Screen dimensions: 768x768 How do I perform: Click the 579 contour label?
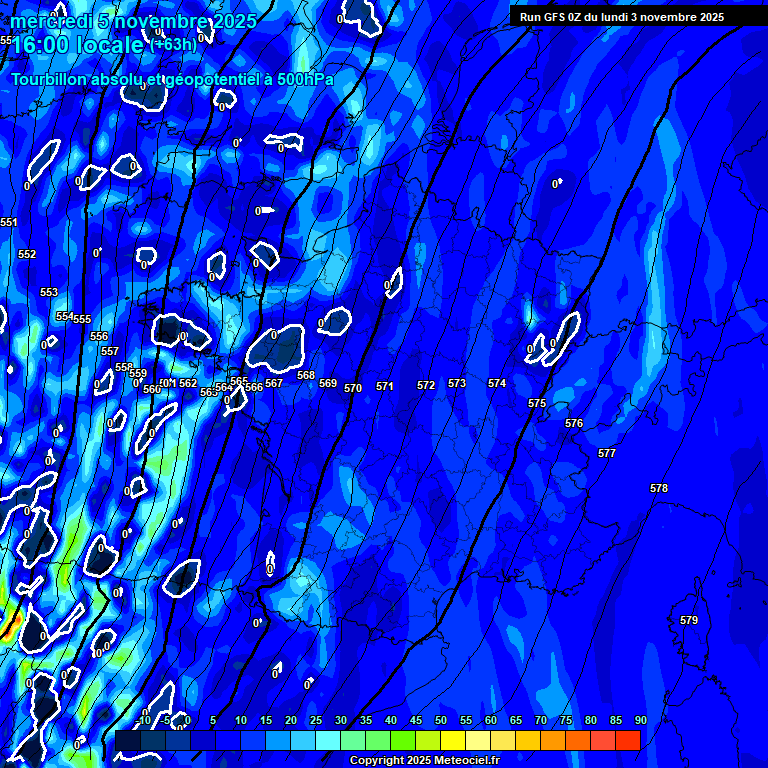[689, 620]
